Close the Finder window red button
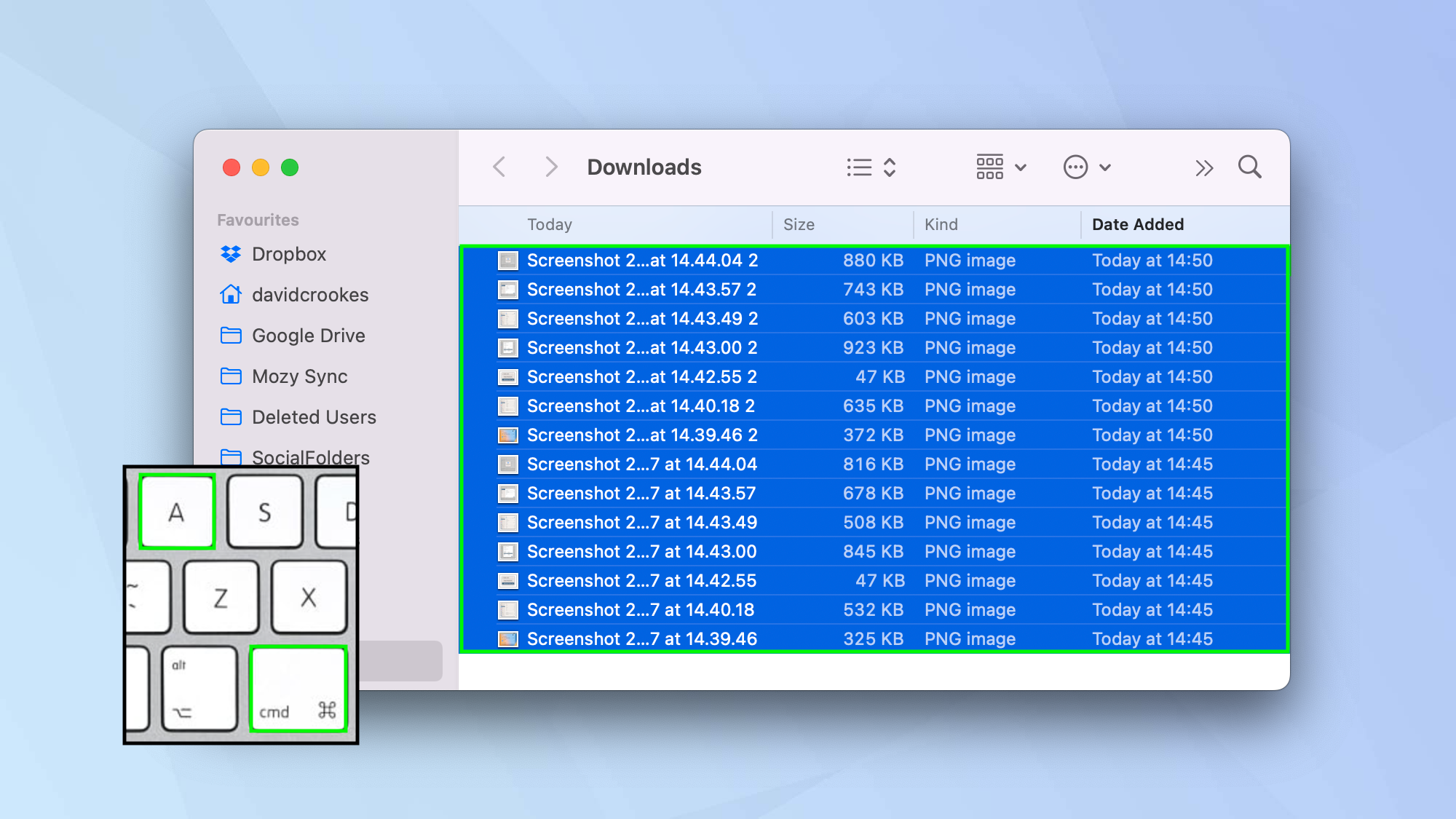Screen dimensions: 1456x819 pyautogui.click(x=232, y=167)
